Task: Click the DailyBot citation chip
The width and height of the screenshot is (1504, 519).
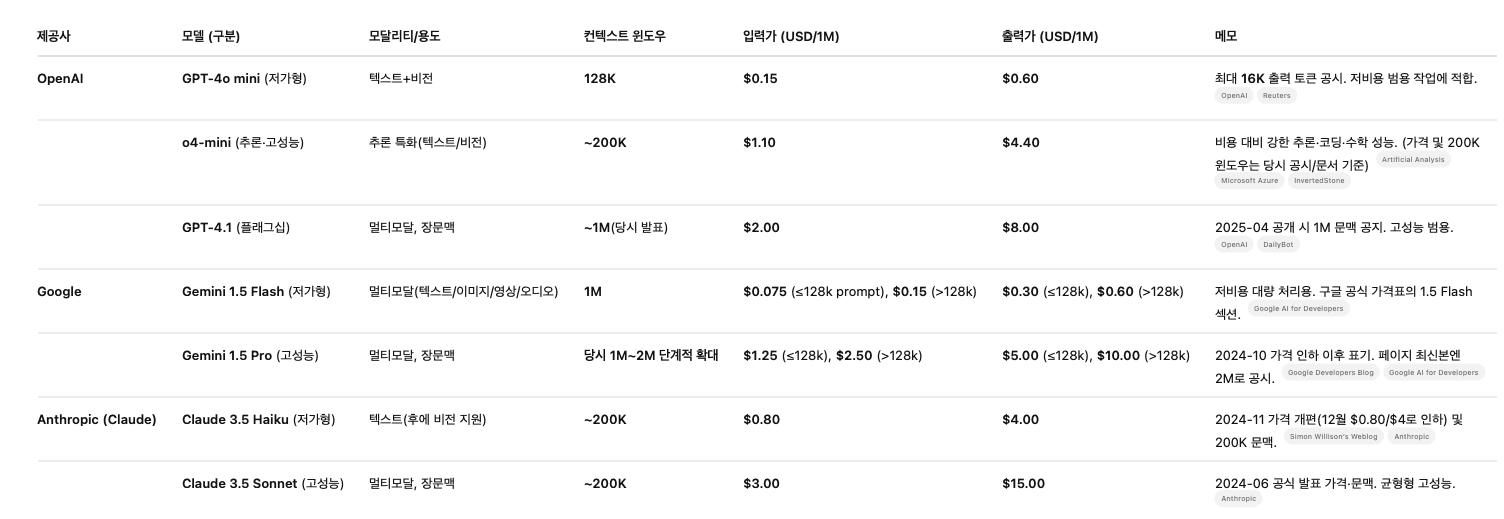Action: [x=1277, y=244]
